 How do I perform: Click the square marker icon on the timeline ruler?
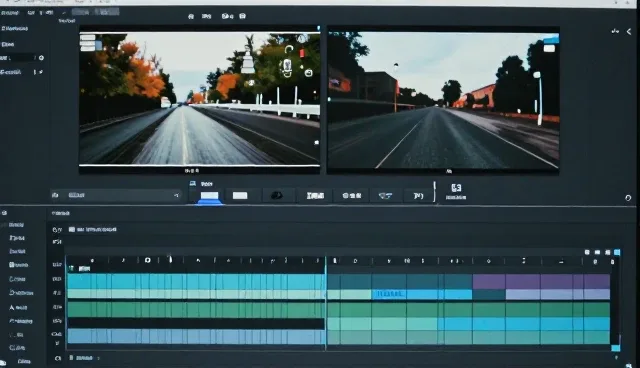[x=148, y=260]
